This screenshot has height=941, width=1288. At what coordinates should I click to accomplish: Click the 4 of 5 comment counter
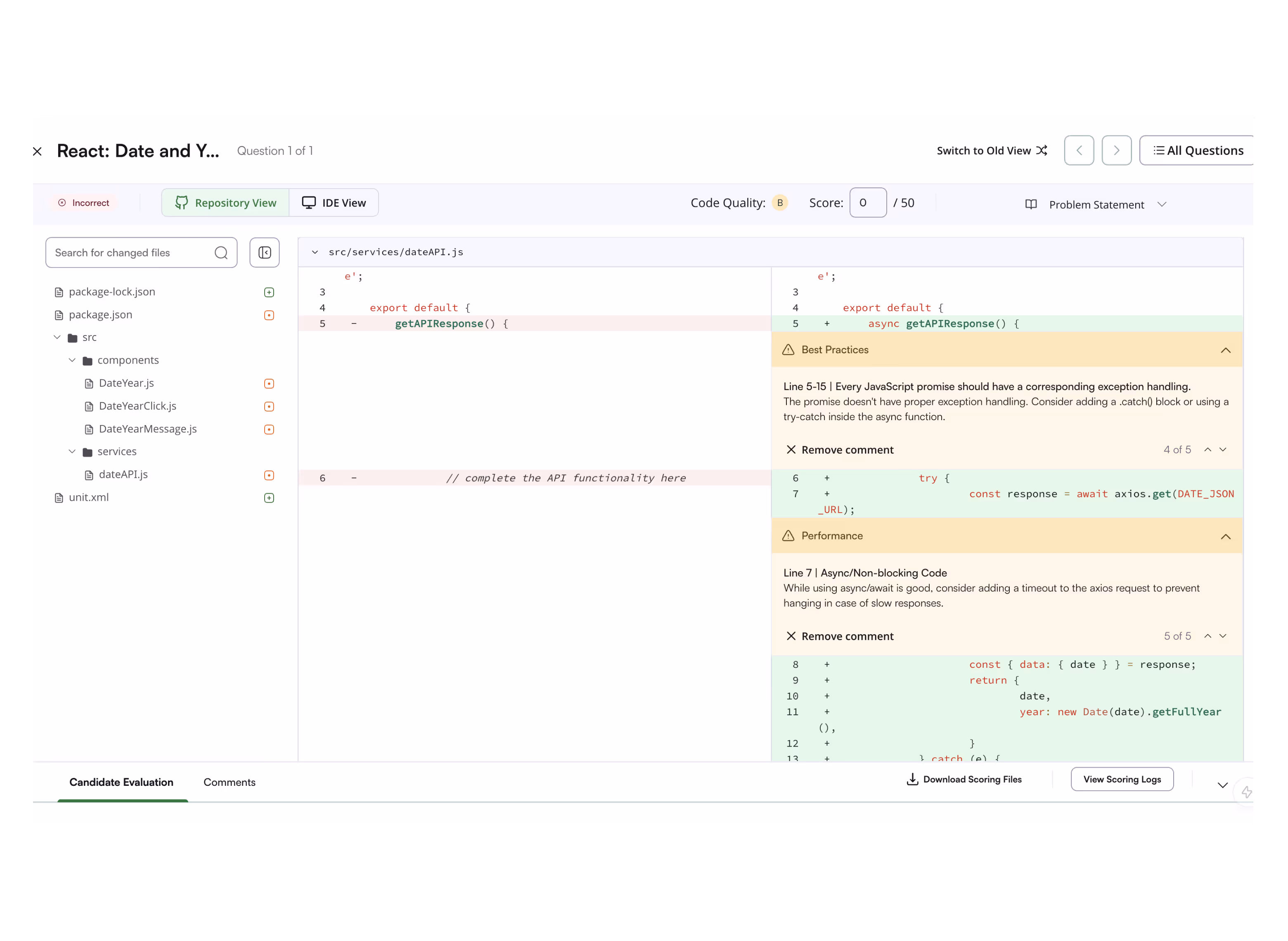pyautogui.click(x=1177, y=449)
